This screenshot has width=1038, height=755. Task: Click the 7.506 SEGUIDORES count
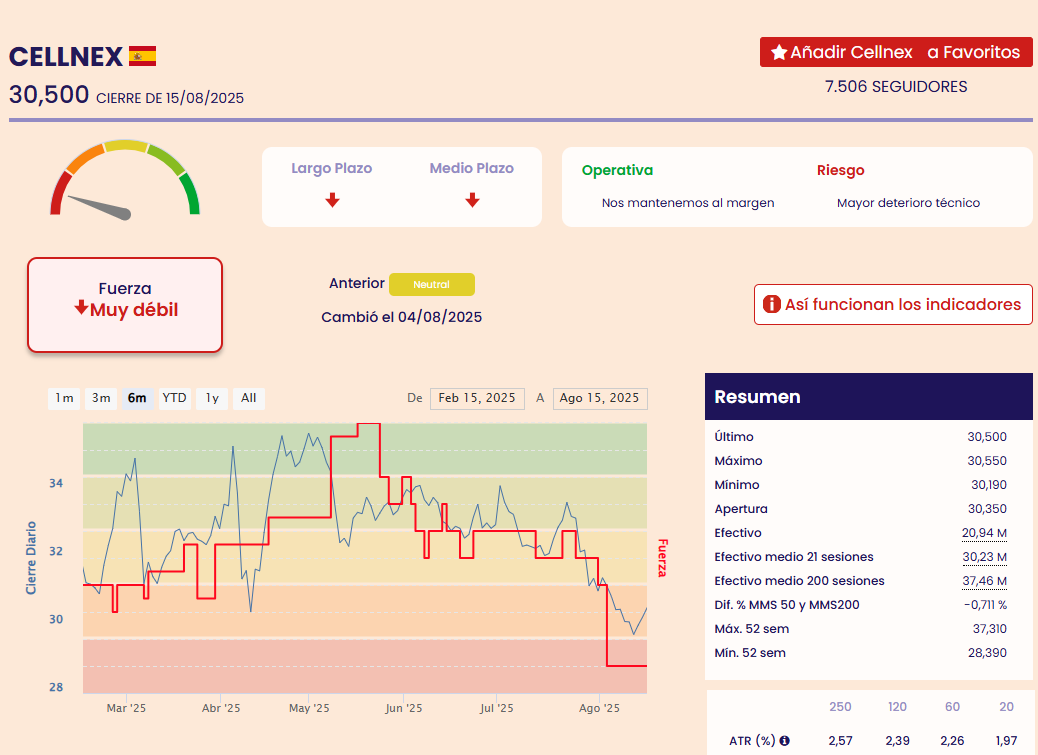[x=896, y=87]
